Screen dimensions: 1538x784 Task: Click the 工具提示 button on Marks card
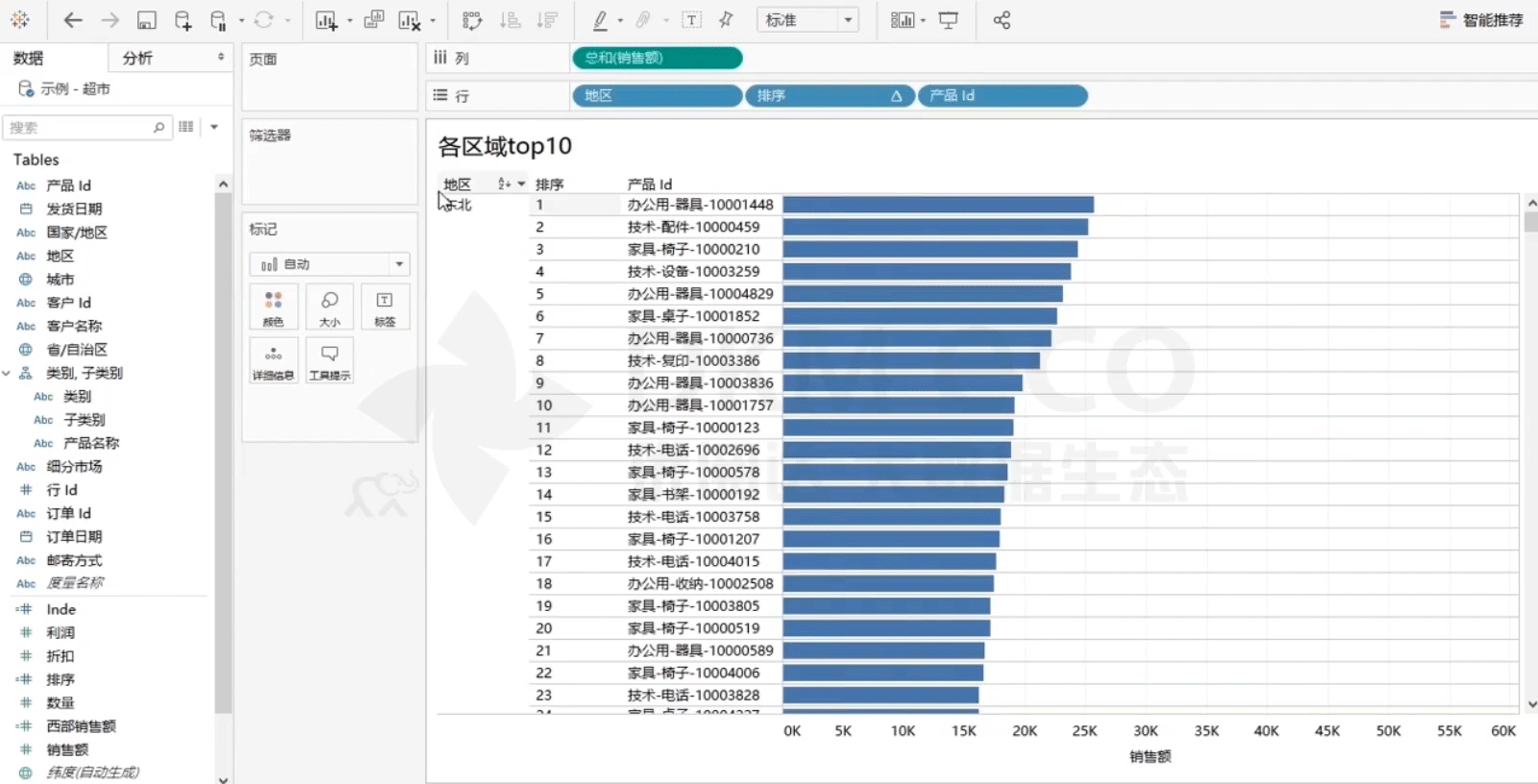tap(330, 361)
